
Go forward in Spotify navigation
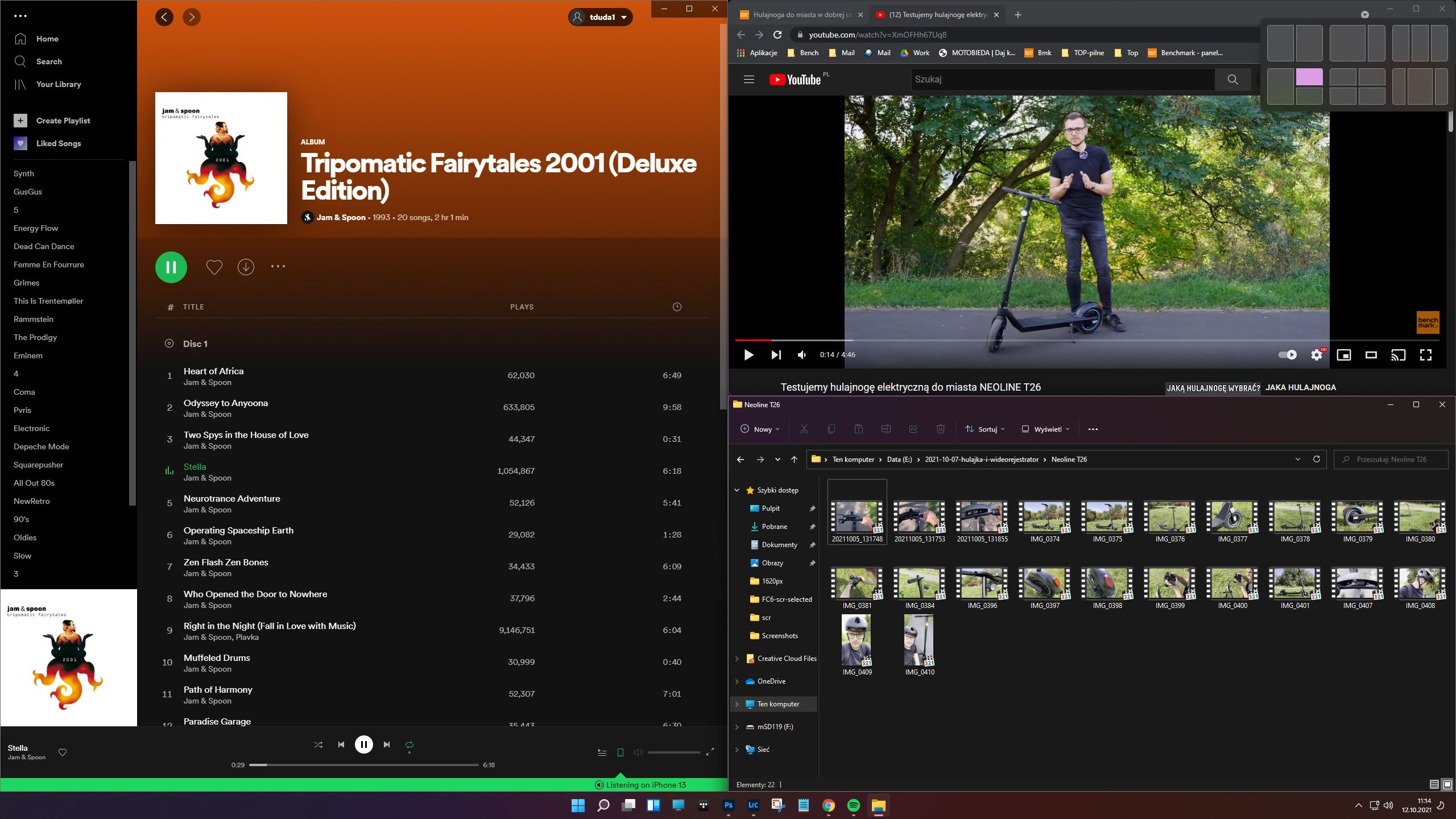point(192,17)
